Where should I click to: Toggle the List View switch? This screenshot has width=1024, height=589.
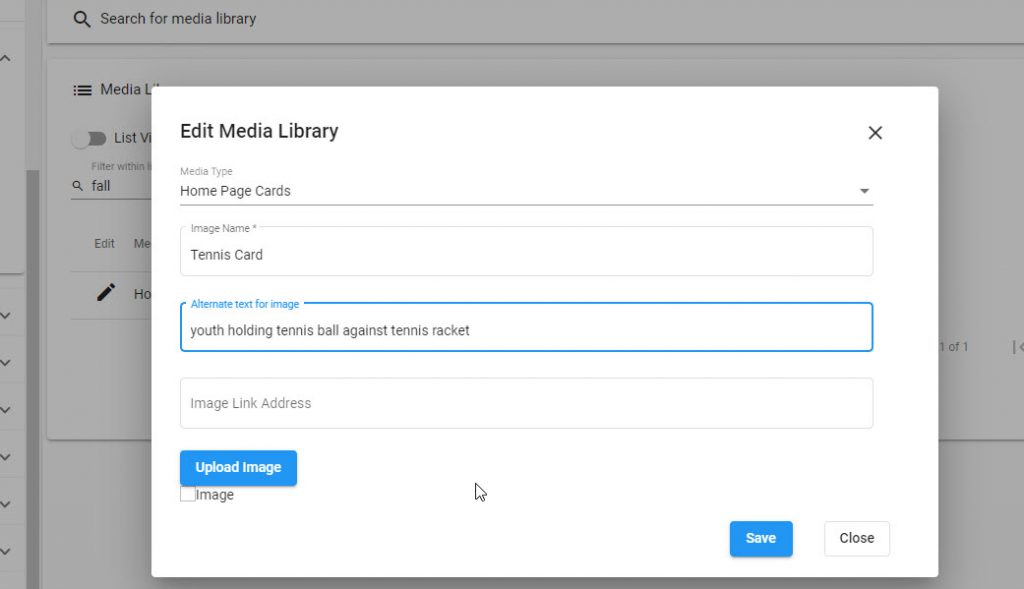89,138
